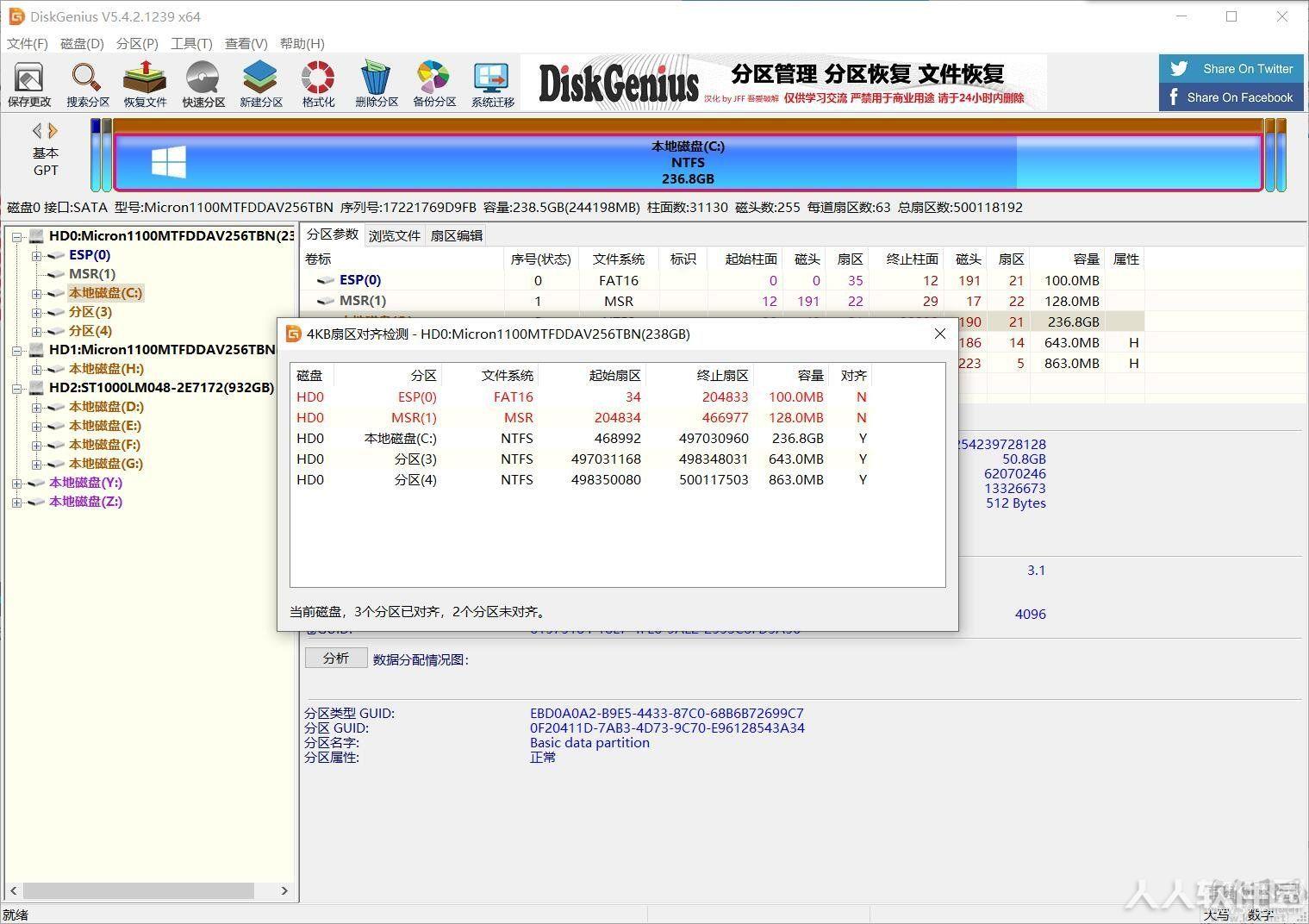The height and width of the screenshot is (924, 1309).
Task: Open the 文件(F) menu
Action: tap(28, 43)
